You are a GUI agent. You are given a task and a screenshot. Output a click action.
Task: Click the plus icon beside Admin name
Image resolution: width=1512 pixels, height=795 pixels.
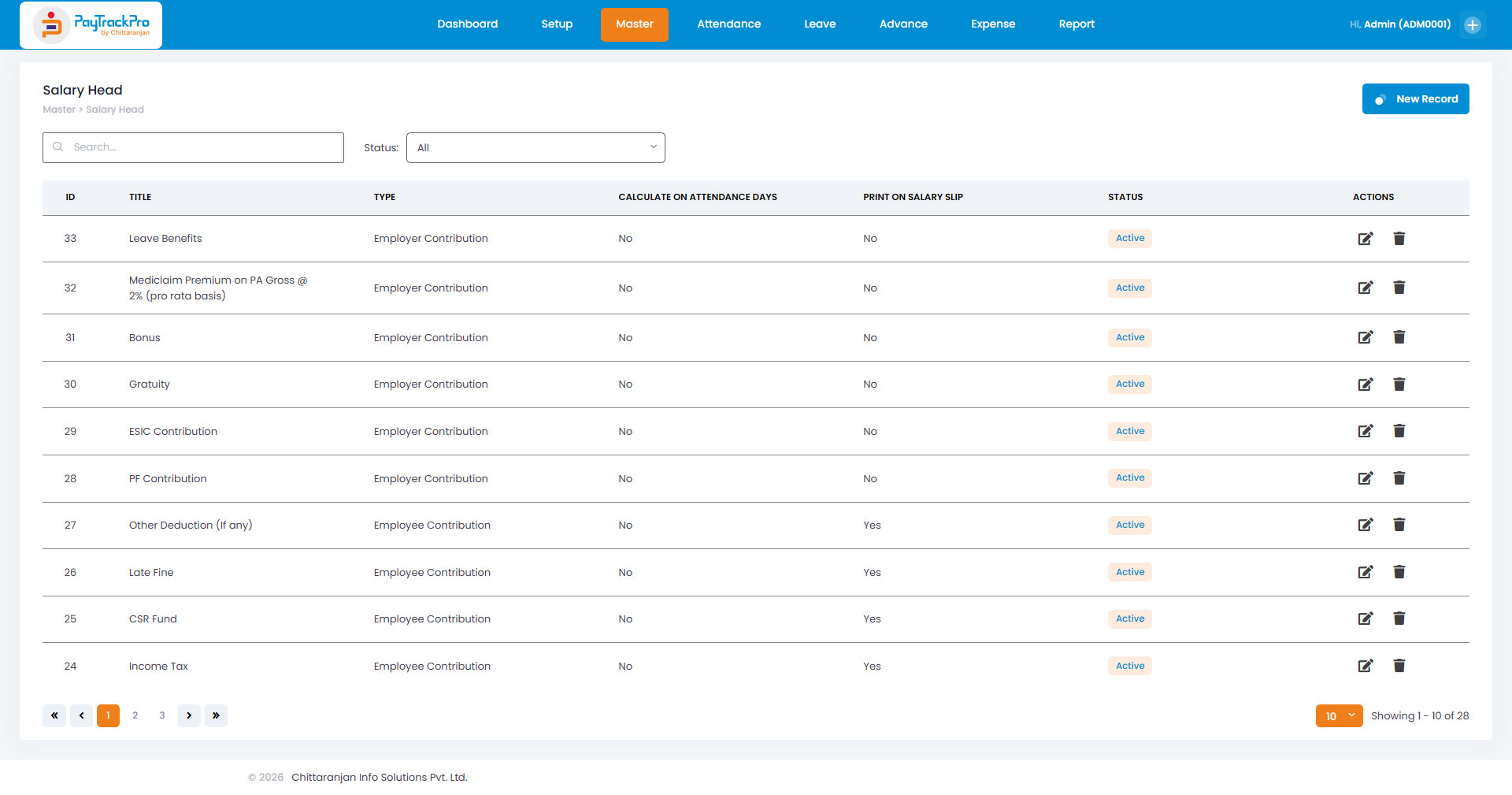pos(1473,24)
